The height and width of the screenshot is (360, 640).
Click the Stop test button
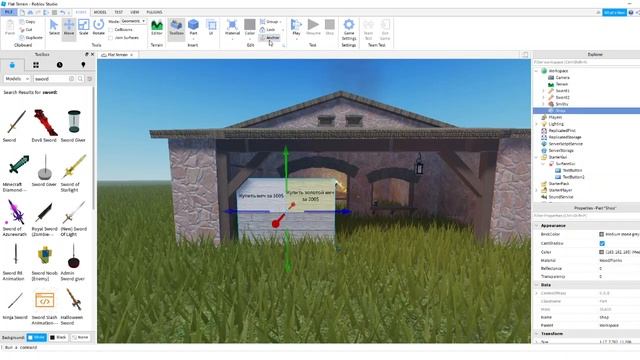point(330,27)
